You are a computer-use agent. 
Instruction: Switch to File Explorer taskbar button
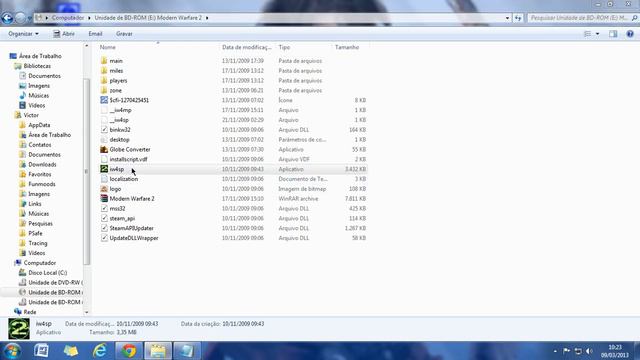click(x=158, y=351)
